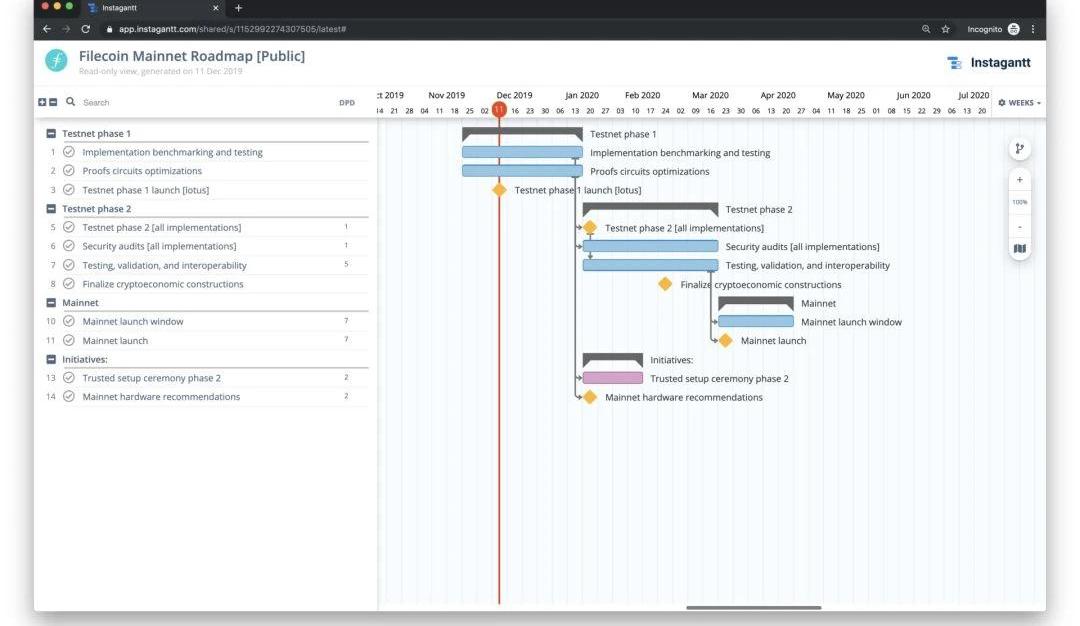The height and width of the screenshot is (626, 1080).
Task: Open the minimap view icon
Action: pos(1019,249)
